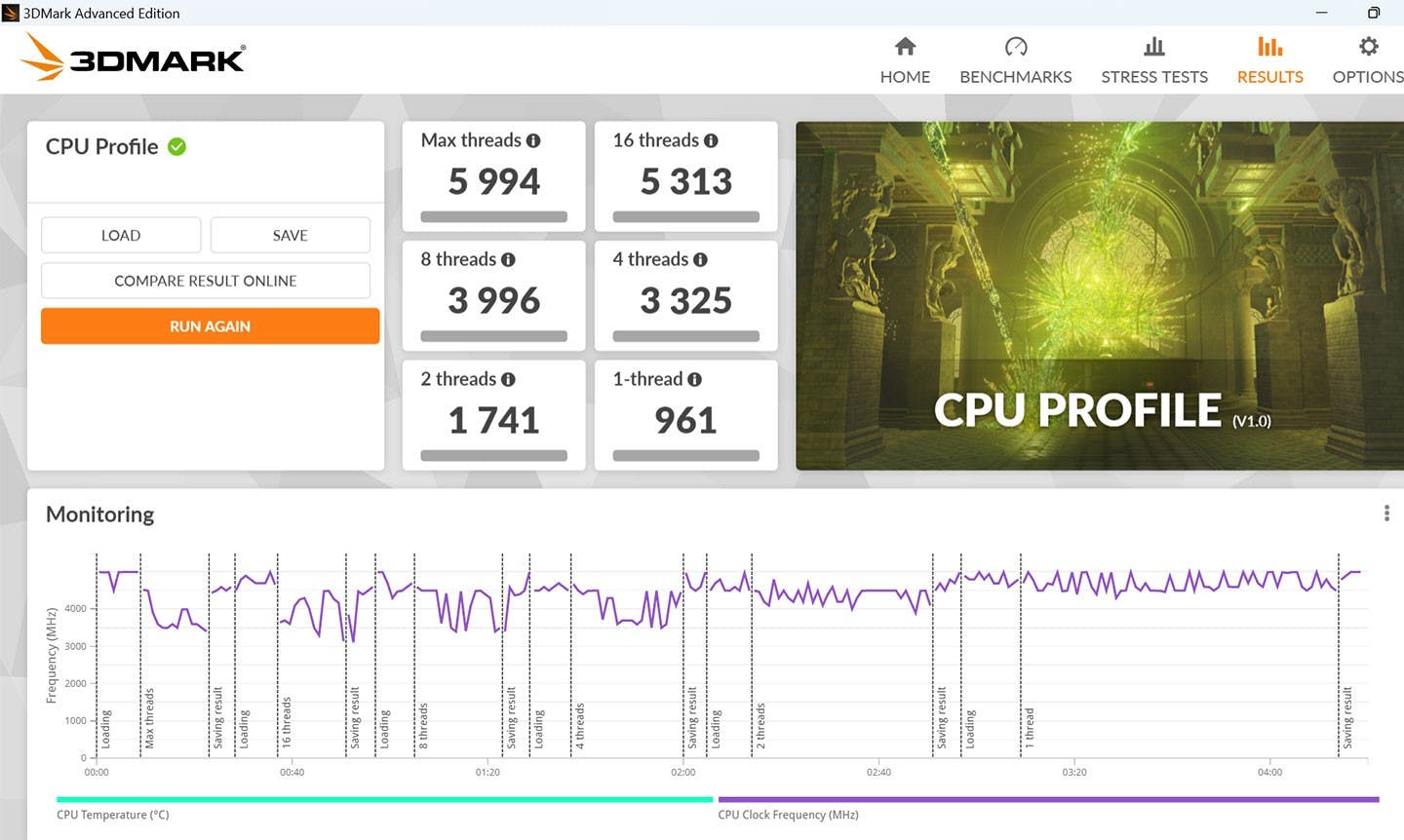
Task: Show info for Max threads score
Action: [x=533, y=140]
